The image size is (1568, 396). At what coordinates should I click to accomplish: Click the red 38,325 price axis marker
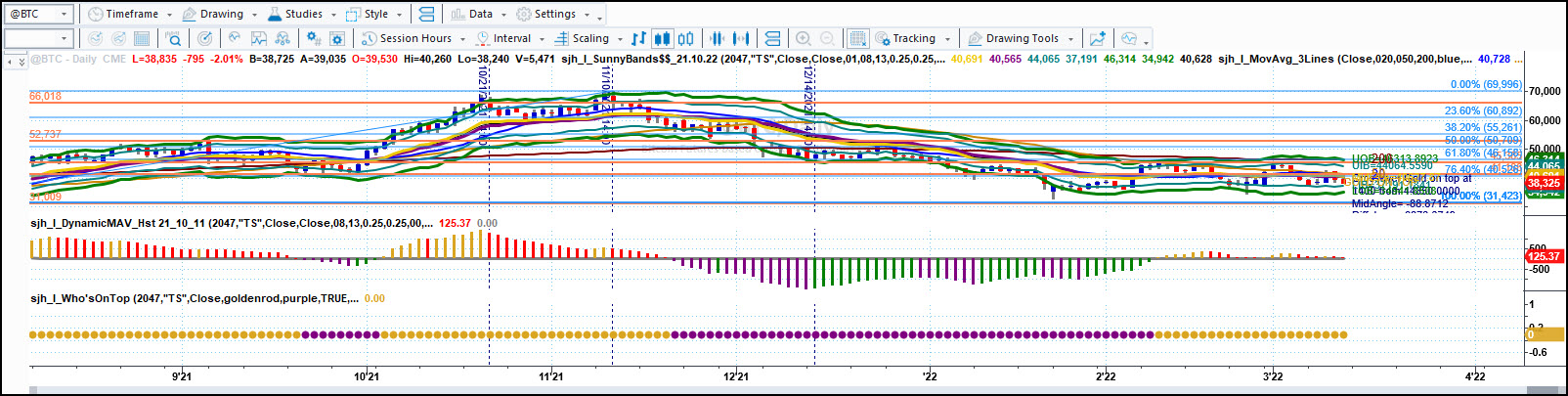tap(1544, 183)
